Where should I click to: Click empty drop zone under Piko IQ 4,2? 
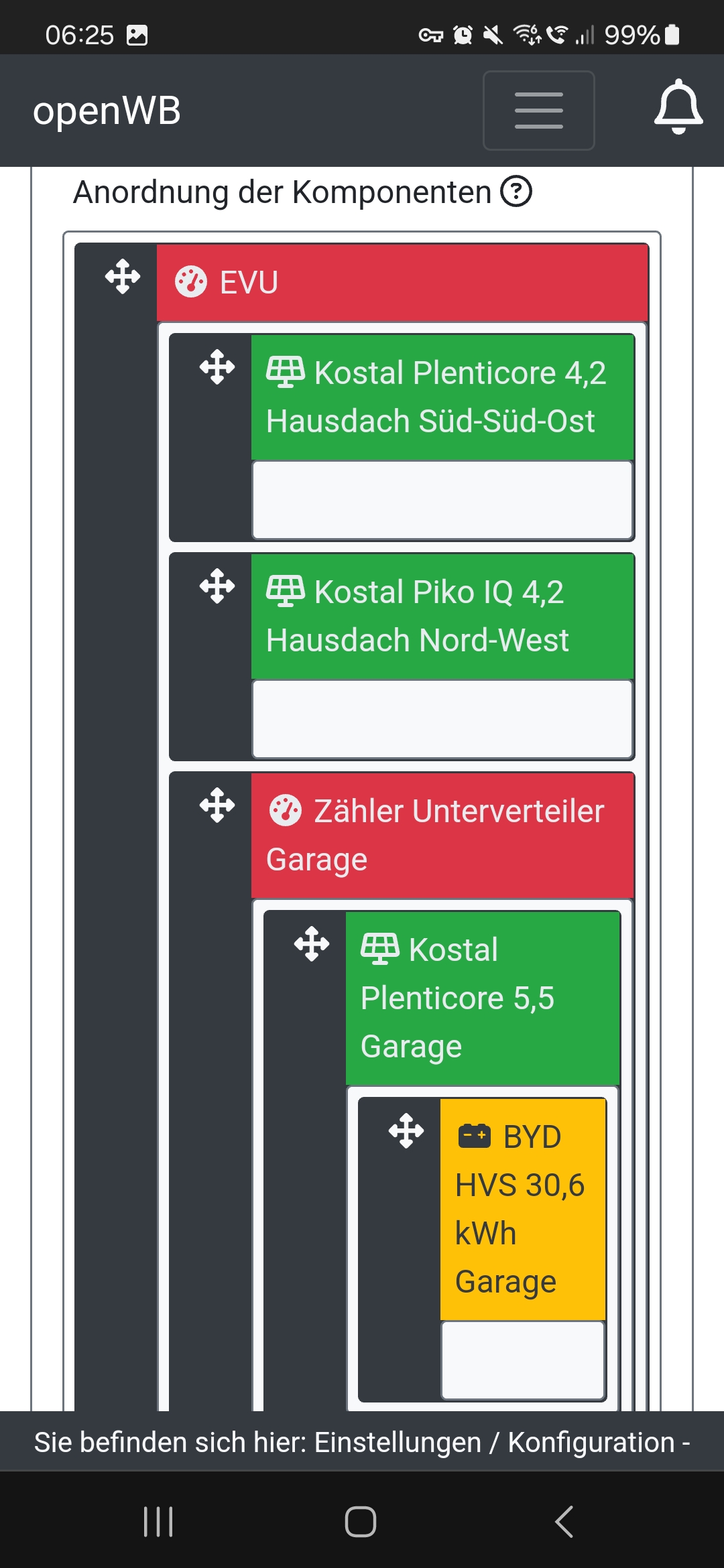point(442,719)
